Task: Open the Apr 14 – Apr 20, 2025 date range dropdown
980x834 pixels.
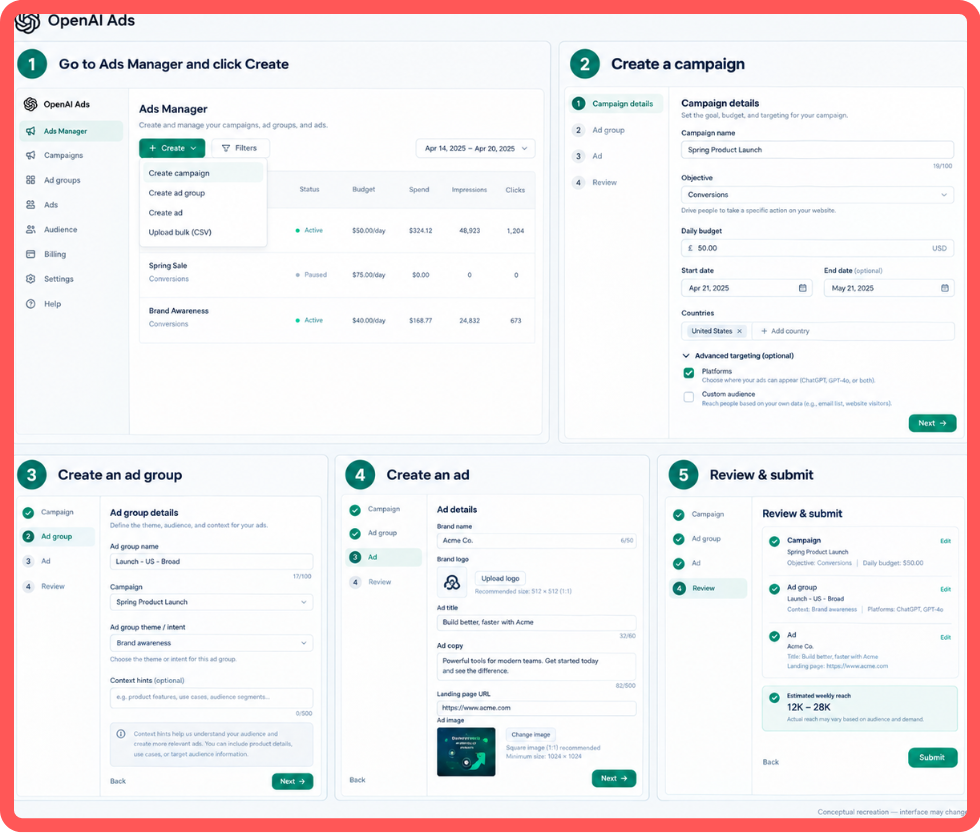Action: point(476,149)
